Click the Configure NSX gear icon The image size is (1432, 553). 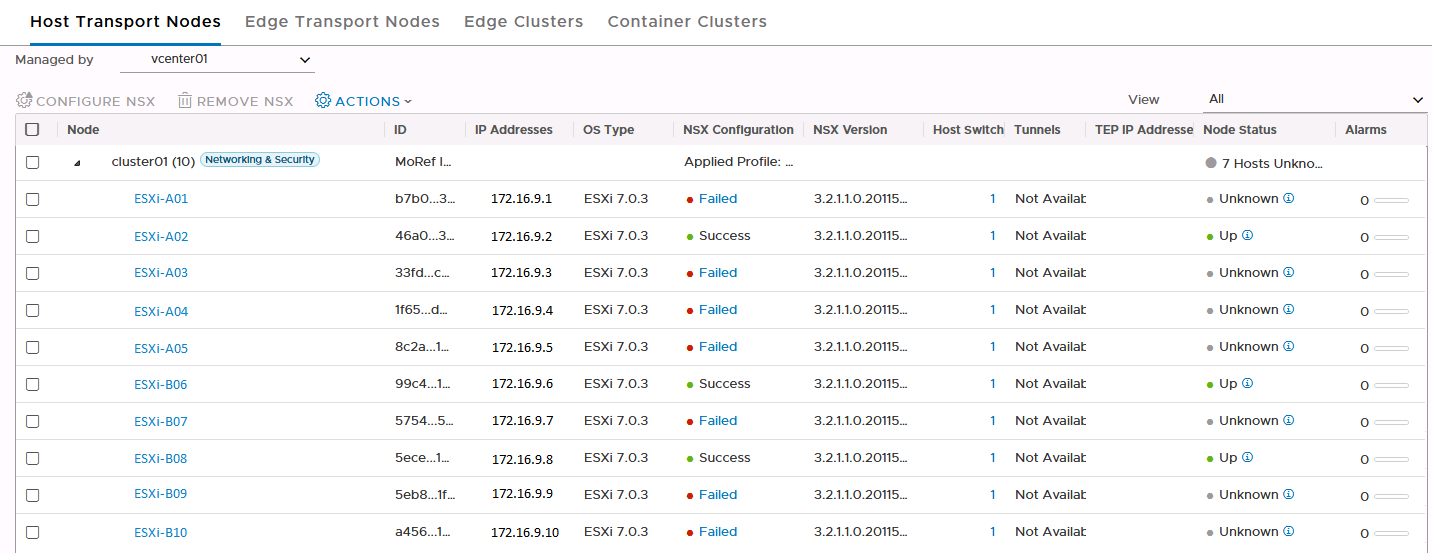tap(25, 101)
